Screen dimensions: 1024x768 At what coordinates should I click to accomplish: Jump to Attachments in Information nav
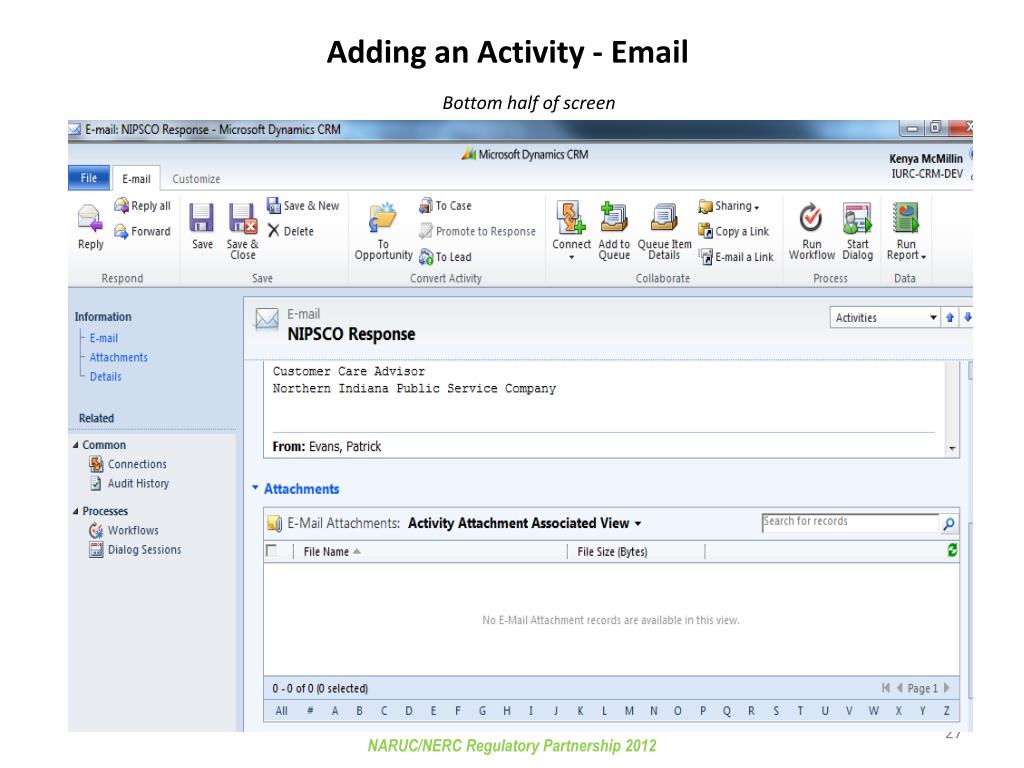pos(119,357)
